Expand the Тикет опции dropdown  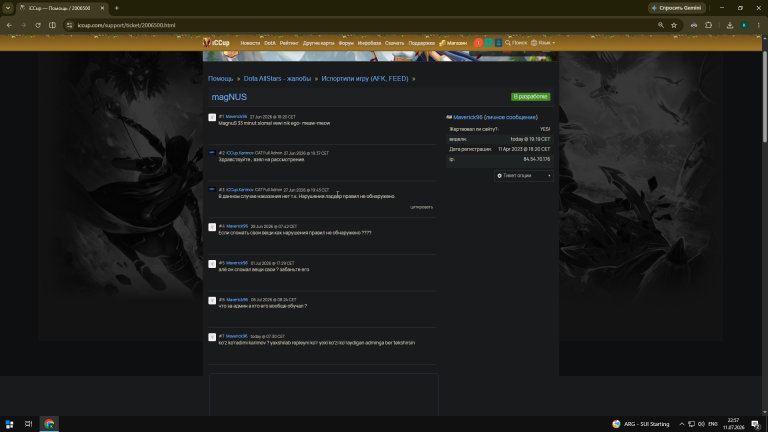[x=524, y=175]
